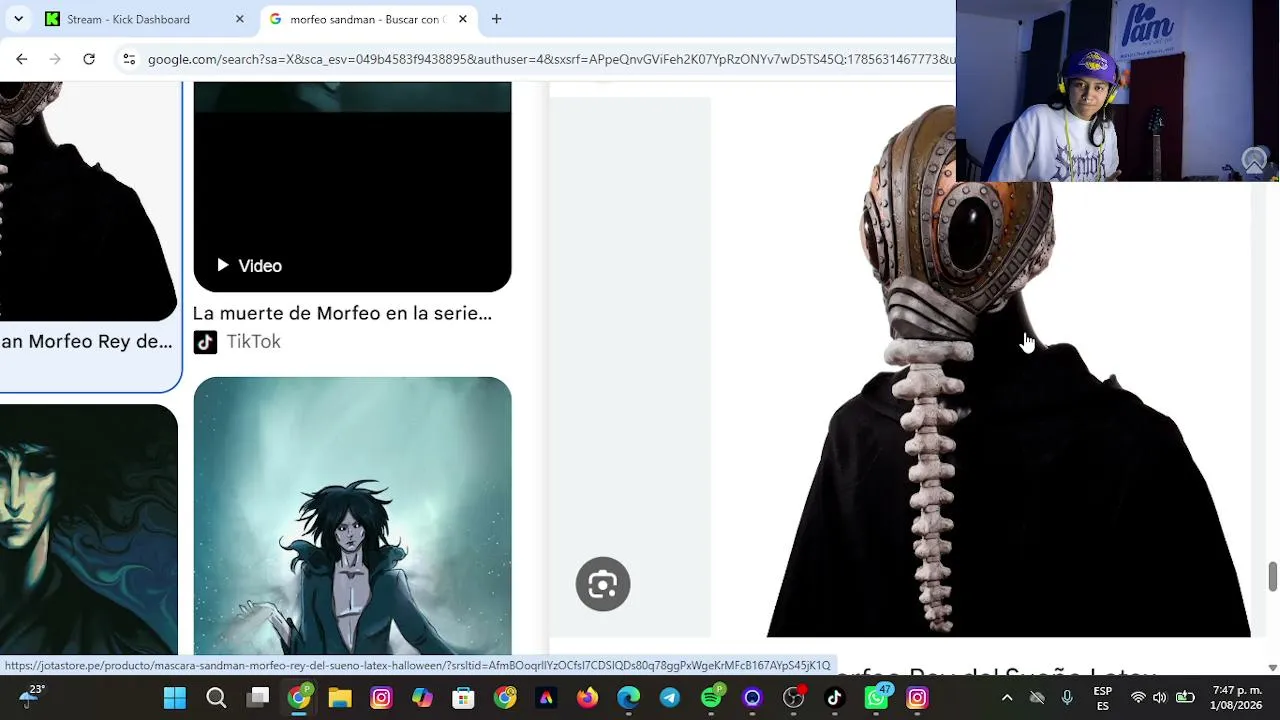Change the ESP ES input language
1280x720 pixels.
[1102, 698]
